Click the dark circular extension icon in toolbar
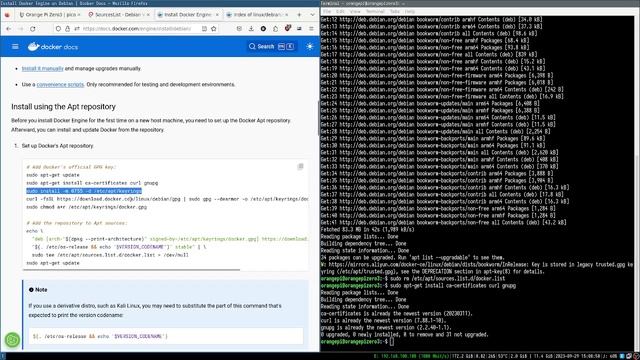 pyautogui.click(x=263, y=29)
